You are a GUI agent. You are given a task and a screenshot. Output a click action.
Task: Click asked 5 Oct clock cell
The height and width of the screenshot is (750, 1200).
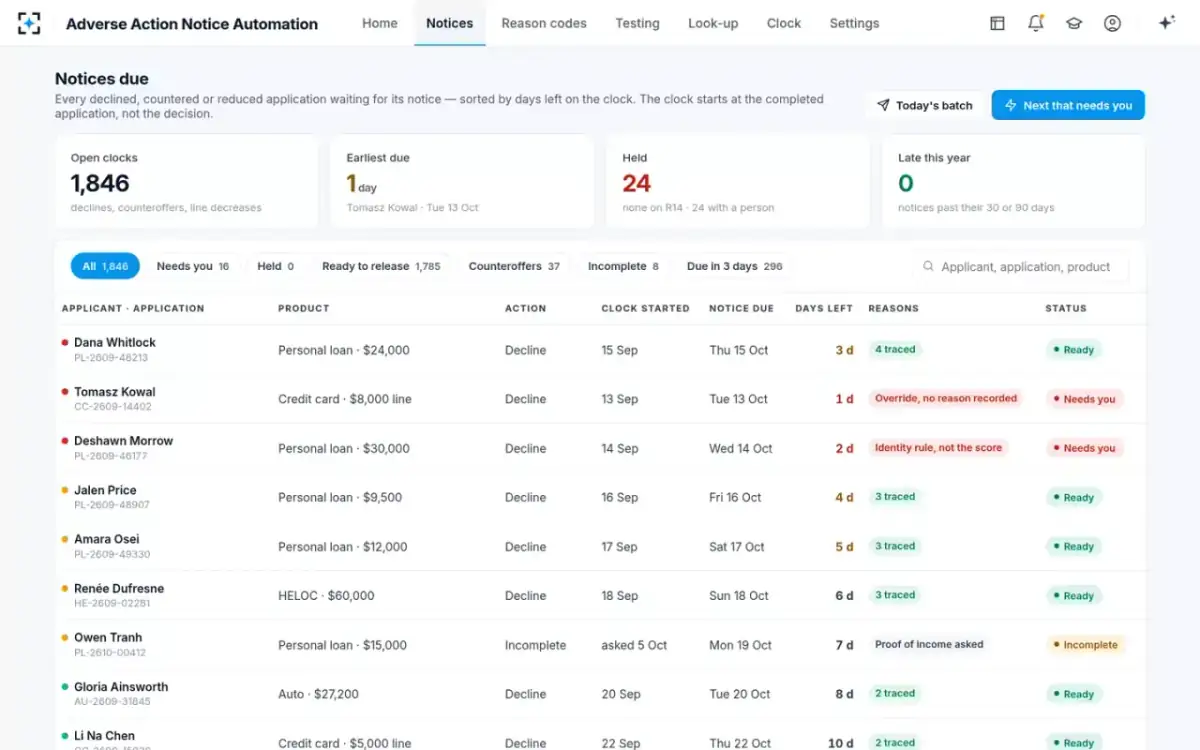[634, 645]
